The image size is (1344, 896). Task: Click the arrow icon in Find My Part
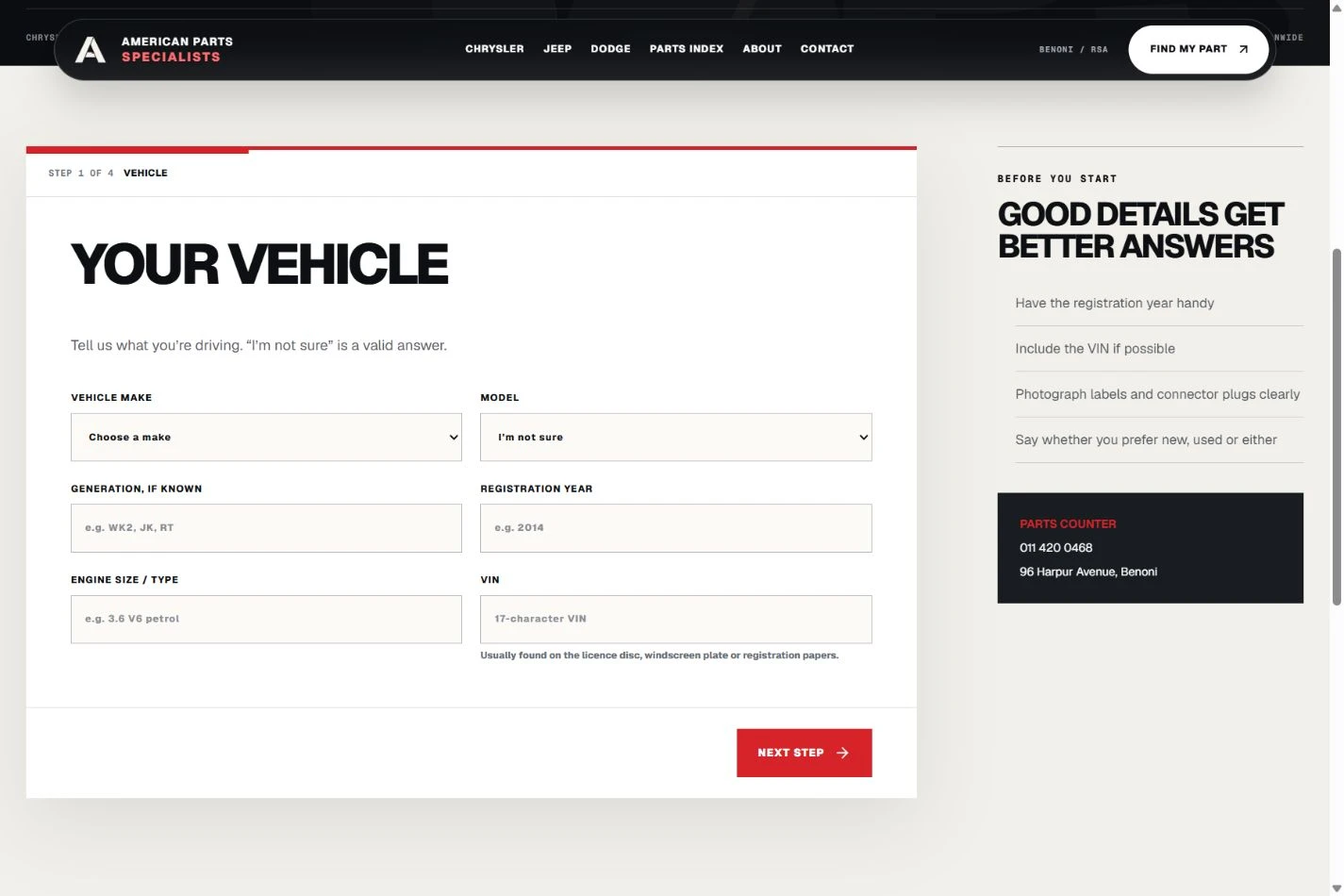click(1243, 49)
